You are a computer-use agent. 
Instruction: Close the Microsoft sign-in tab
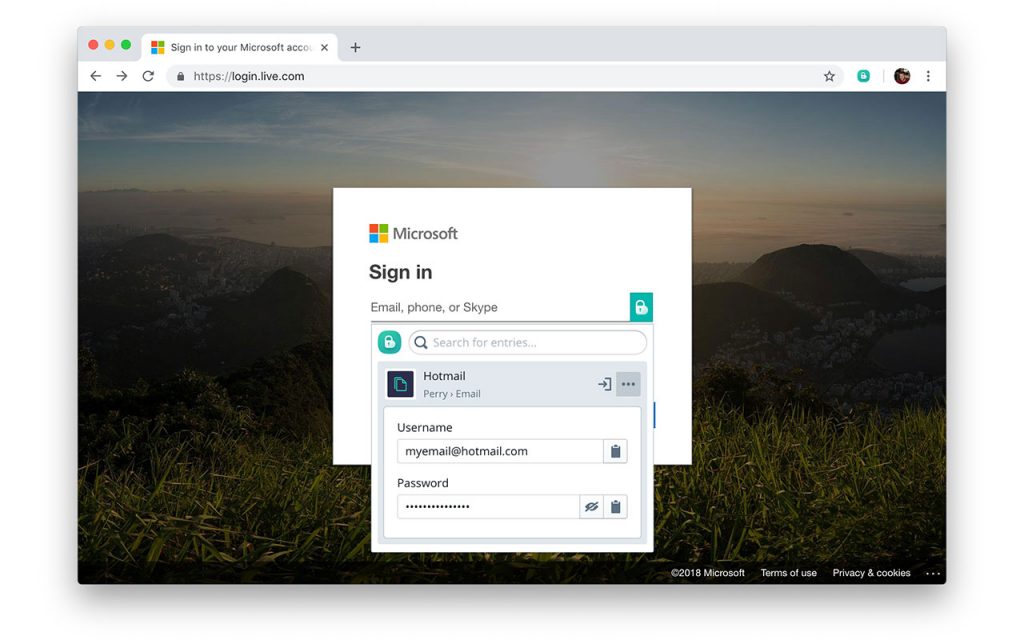point(325,48)
